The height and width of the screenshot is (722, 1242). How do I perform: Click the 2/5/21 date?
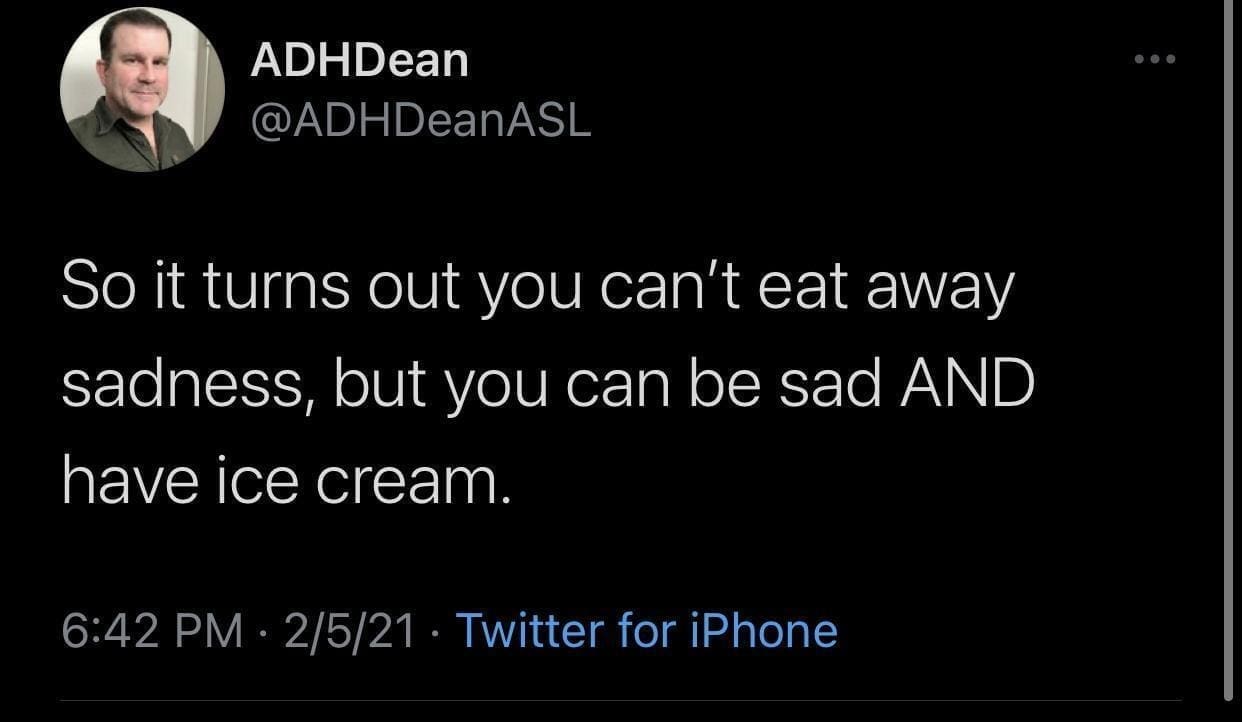pyautogui.click(x=348, y=631)
